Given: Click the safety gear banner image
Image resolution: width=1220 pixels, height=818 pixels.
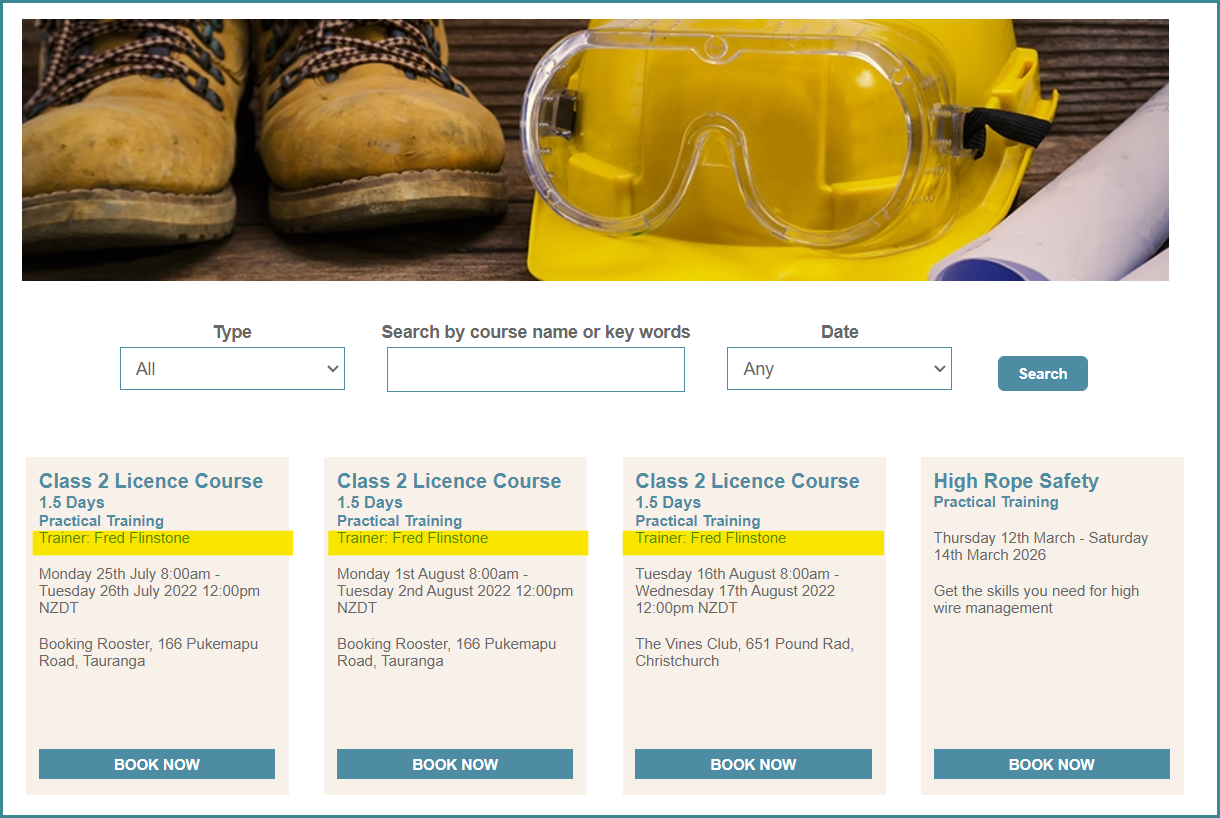Looking at the screenshot, I should point(595,150).
